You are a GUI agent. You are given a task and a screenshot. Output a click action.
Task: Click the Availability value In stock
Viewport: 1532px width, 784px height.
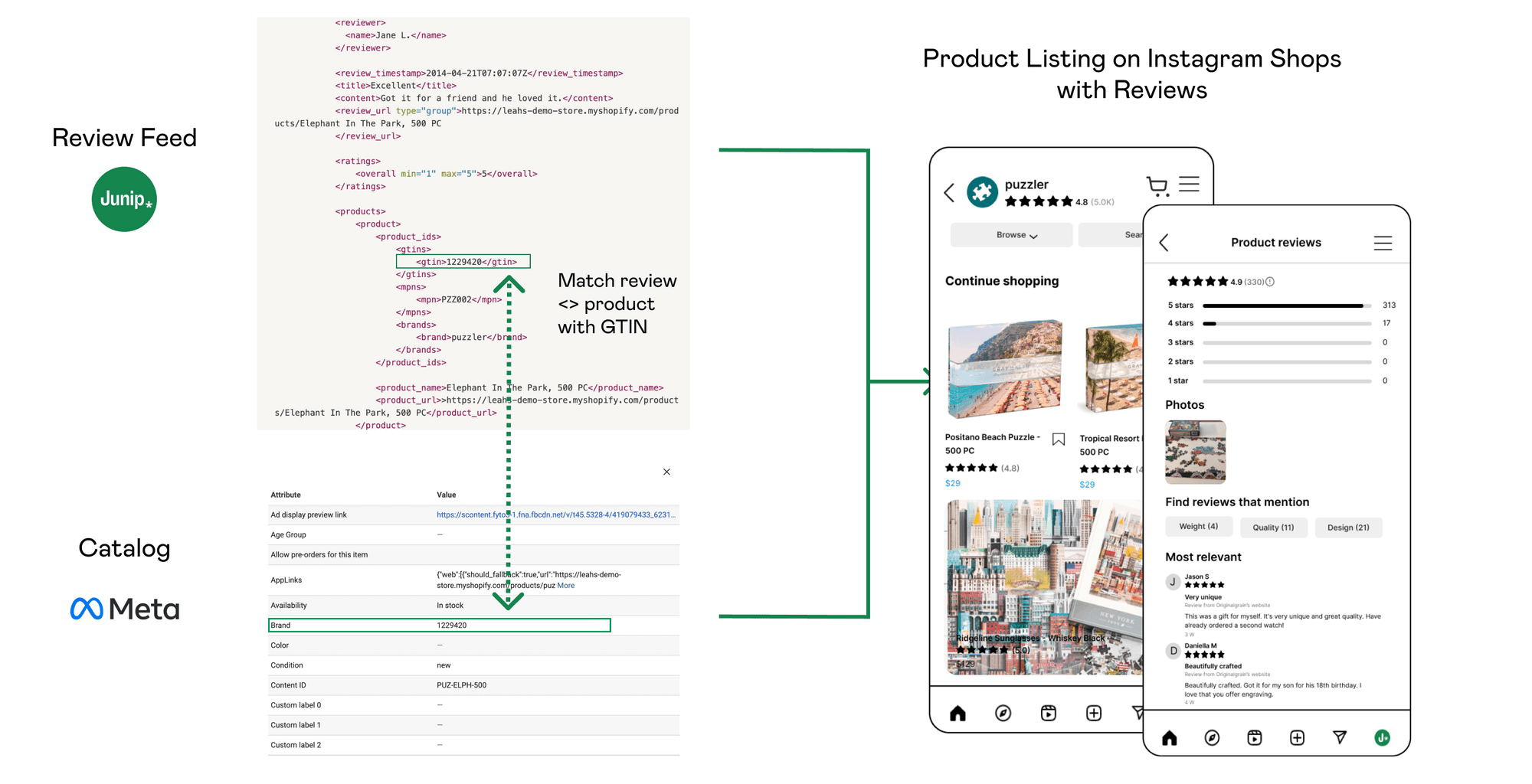pos(450,606)
